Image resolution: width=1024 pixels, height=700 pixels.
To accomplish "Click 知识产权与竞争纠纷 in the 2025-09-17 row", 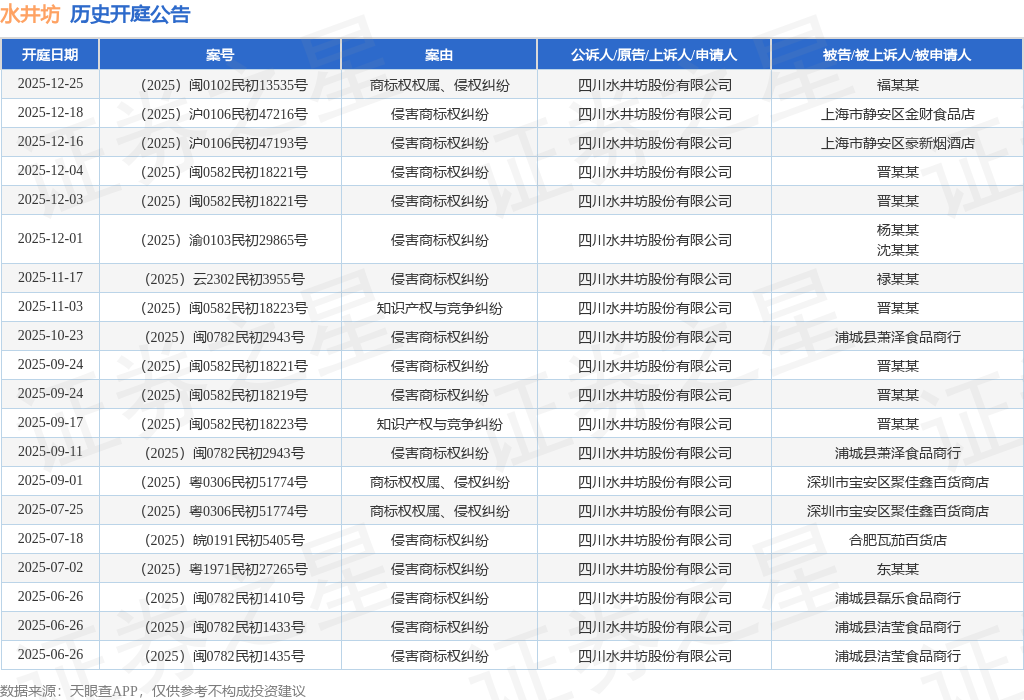I will coord(439,424).
